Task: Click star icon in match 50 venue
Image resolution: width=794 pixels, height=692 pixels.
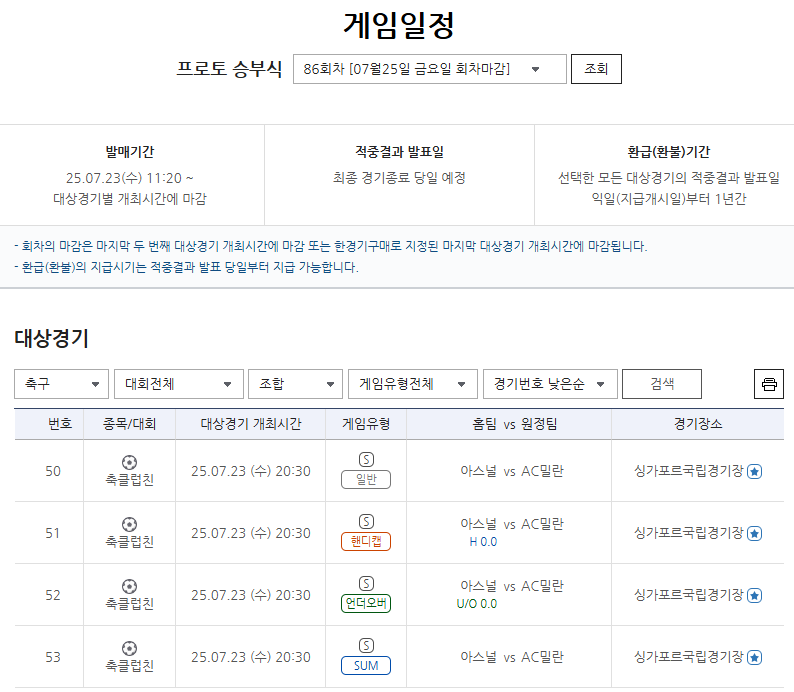Action: pos(755,471)
